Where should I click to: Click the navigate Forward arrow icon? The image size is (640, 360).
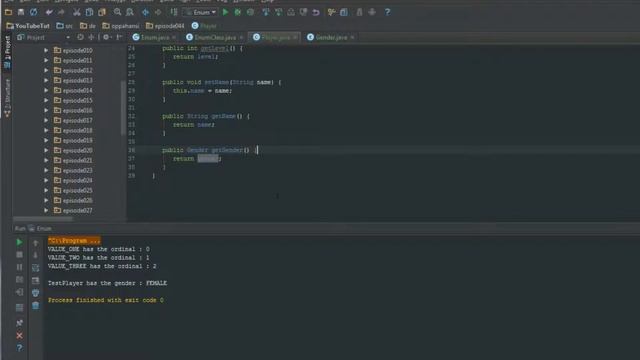[158, 12]
